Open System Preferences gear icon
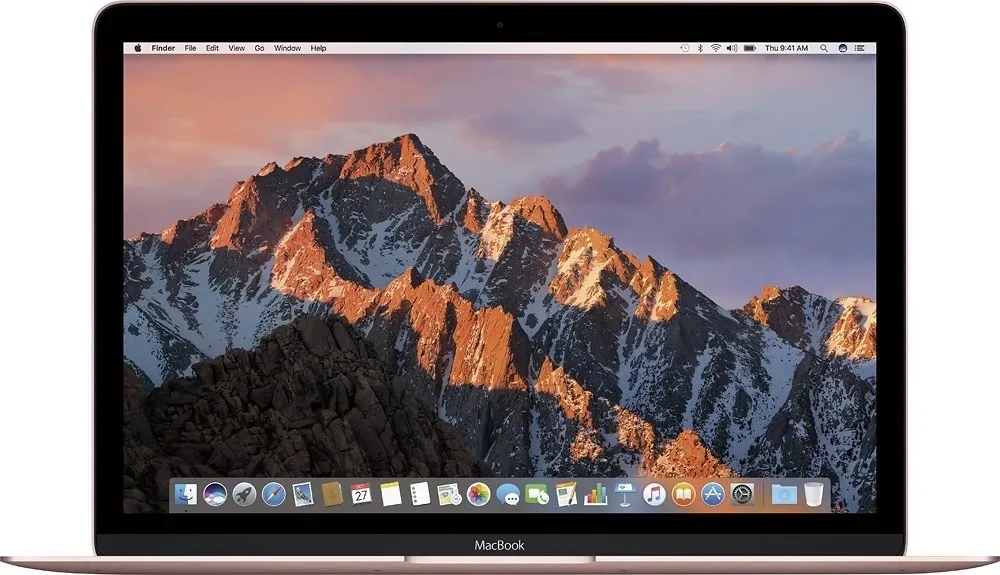Image resolution: width=1000 pixels, height=575 pixels. pyautogui.click(x=742, y=494)
